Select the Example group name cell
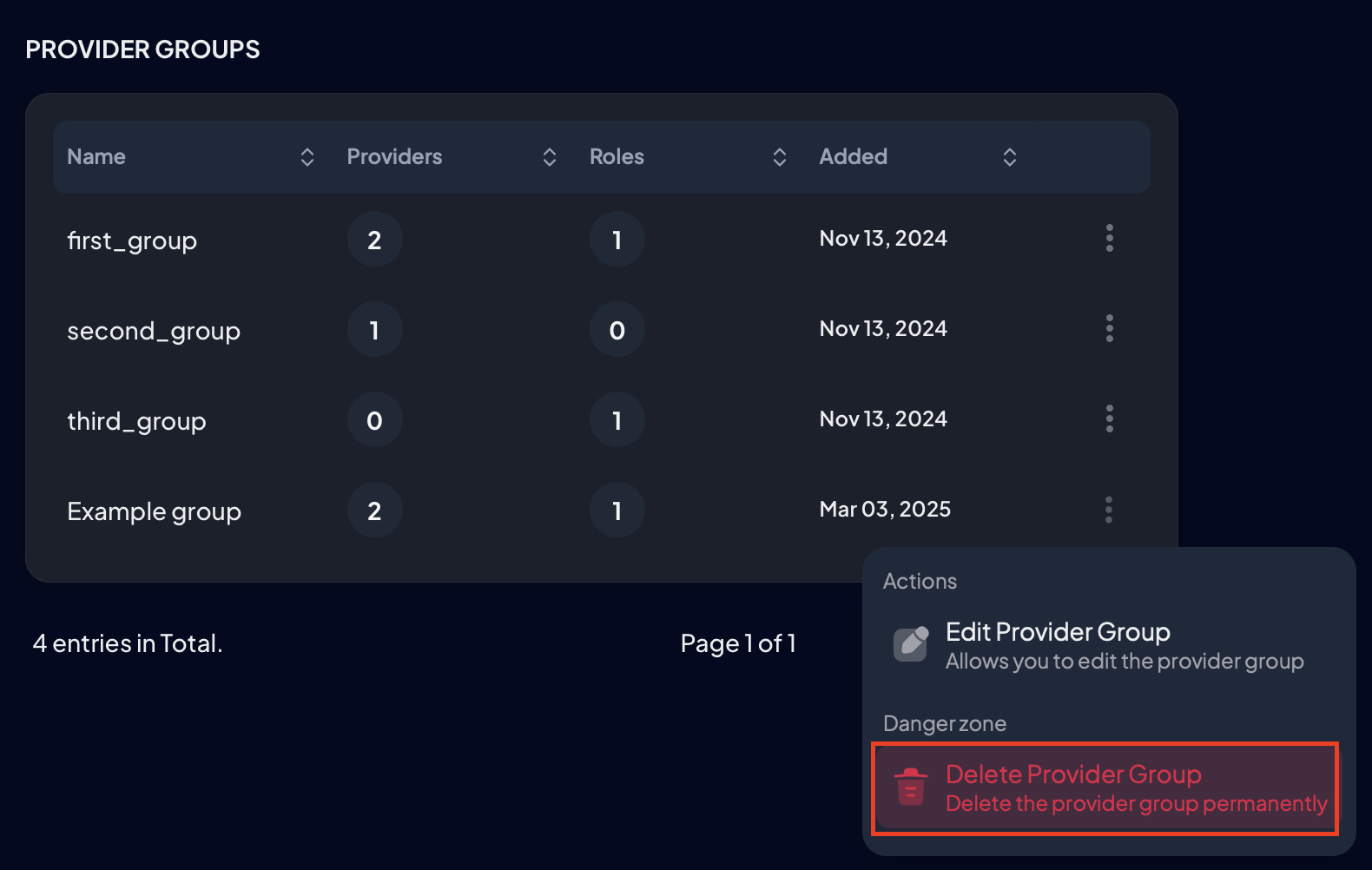Screen dimensions: 1372x870 click(154, 511)
